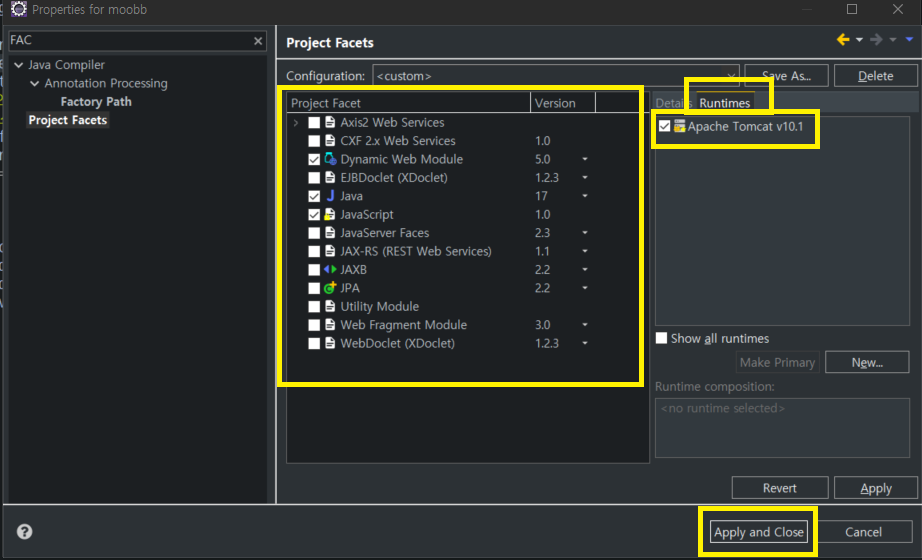Click the Apply and Close button
Screen dimensions: 922x560
pyautogui.click(x=759, y=532)
